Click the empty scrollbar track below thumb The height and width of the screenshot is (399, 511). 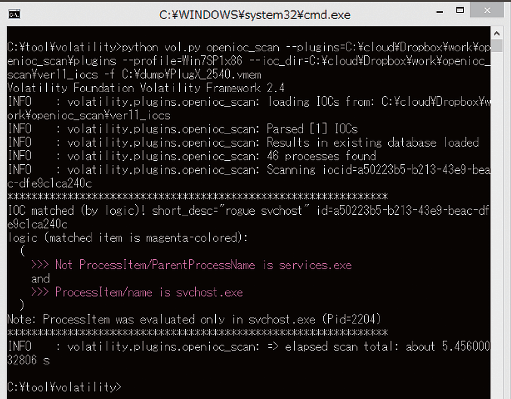click(x=497, y=223)
